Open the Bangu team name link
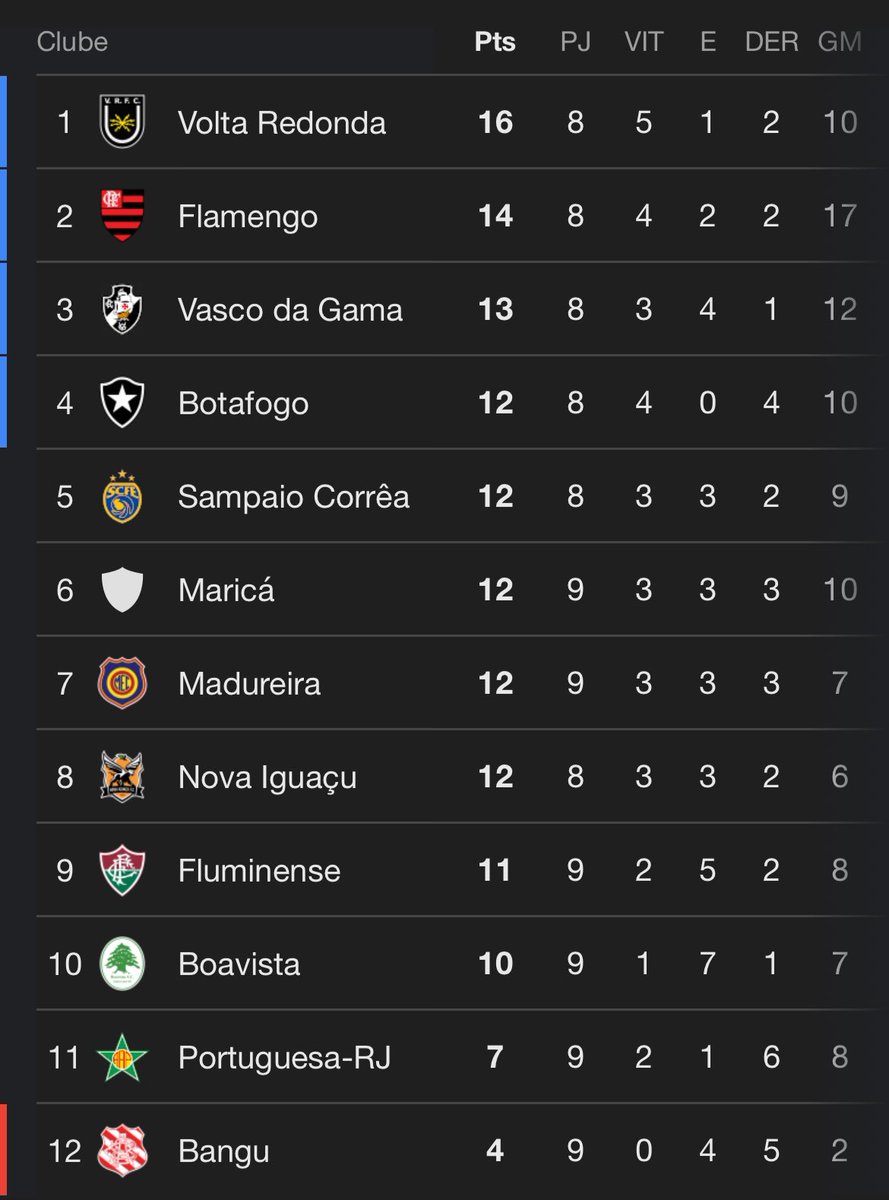 tap(224, 1151)
